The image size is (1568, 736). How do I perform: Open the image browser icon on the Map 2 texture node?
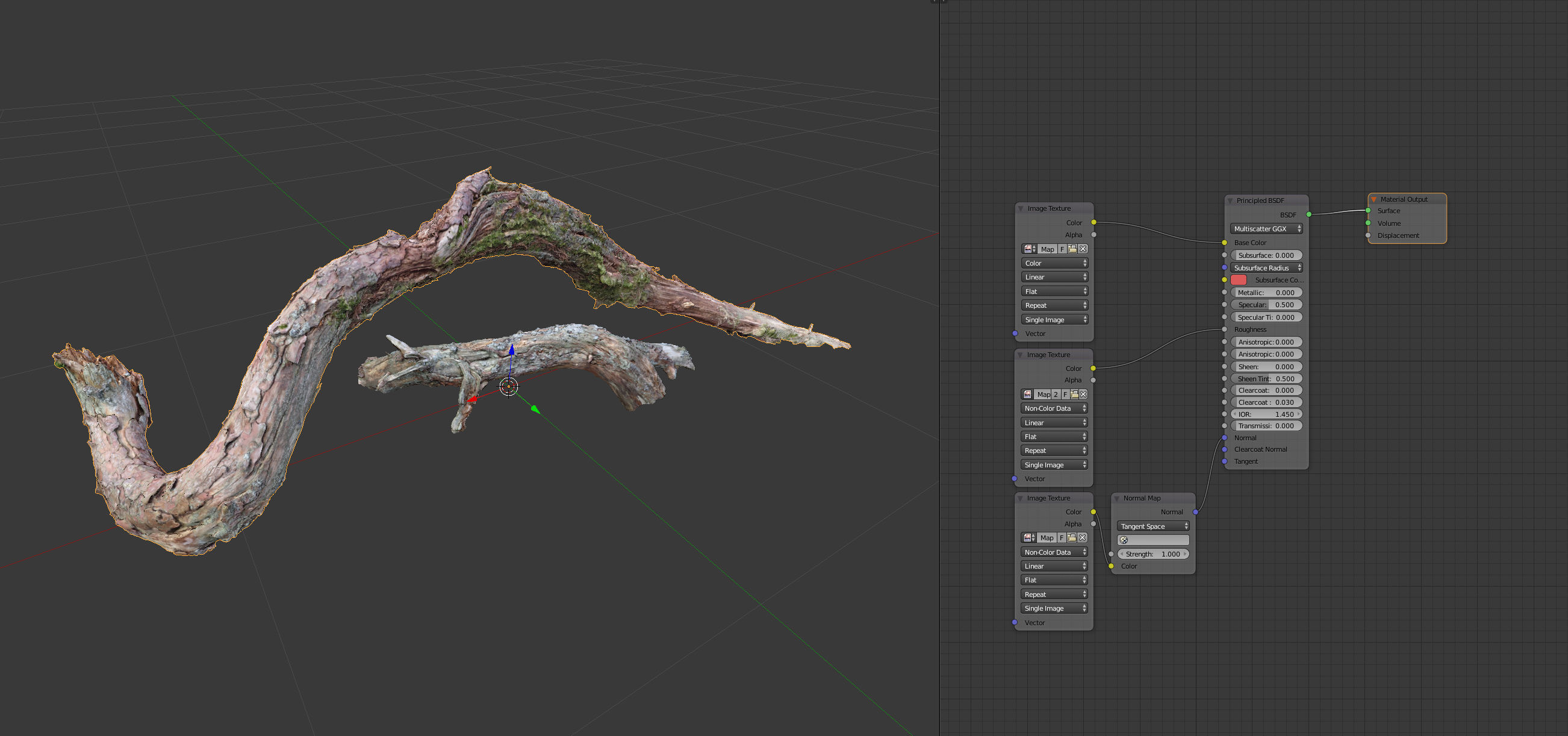(1027, 395)
